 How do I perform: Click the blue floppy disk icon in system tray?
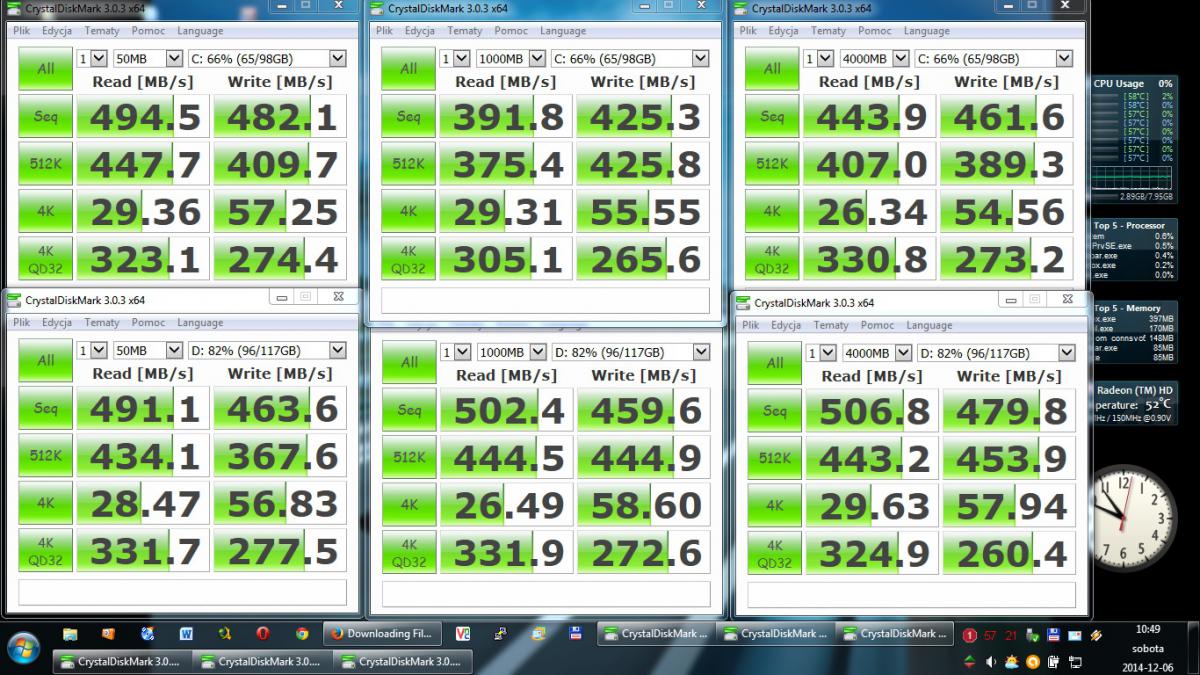tap(1054, 635)
